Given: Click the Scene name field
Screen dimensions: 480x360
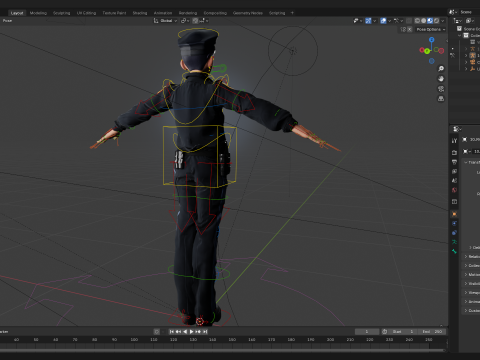Looking at the screenshot, I should tap(469, 12).
